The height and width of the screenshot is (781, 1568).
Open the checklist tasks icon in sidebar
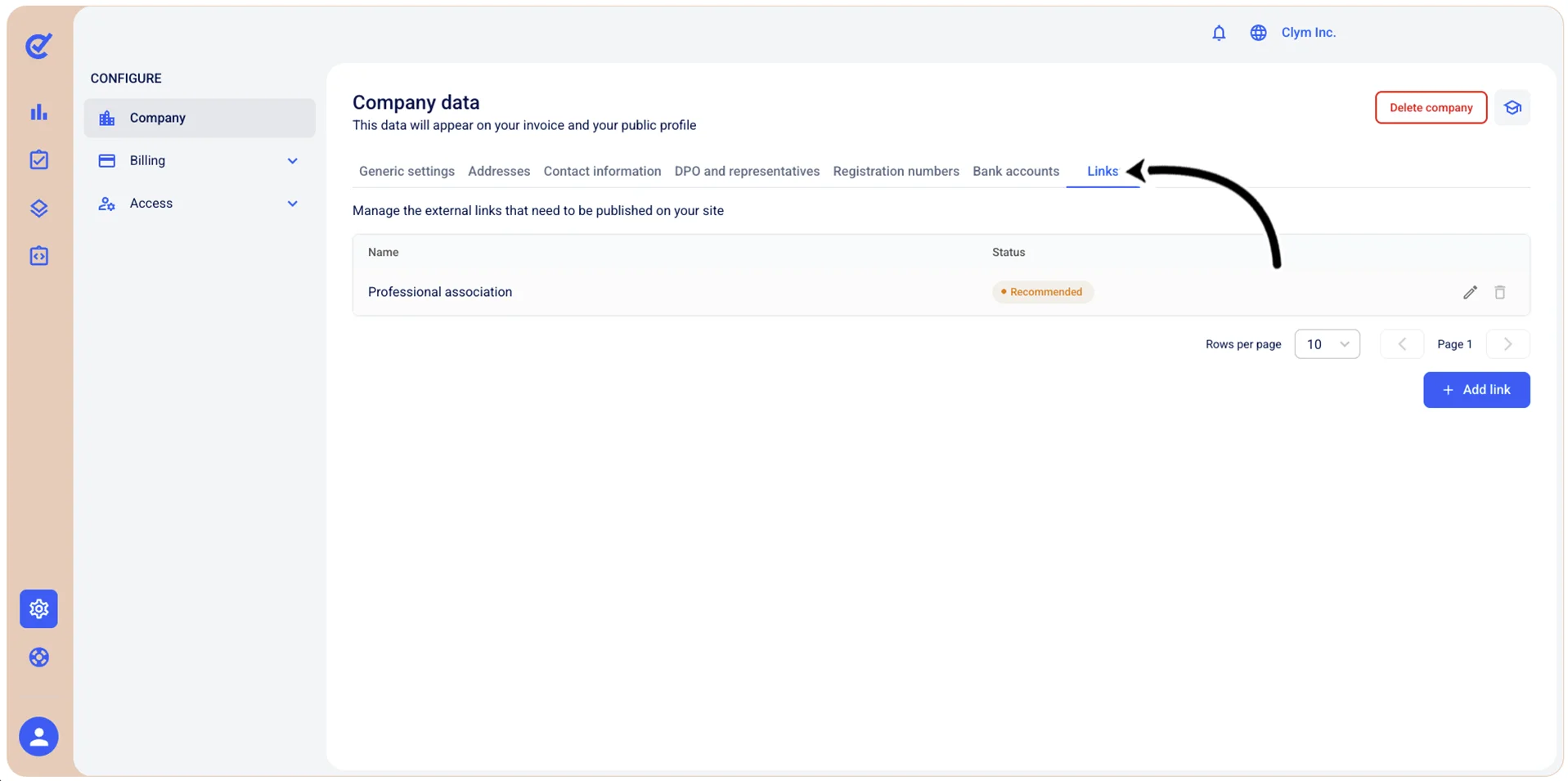tap(38, 159)
